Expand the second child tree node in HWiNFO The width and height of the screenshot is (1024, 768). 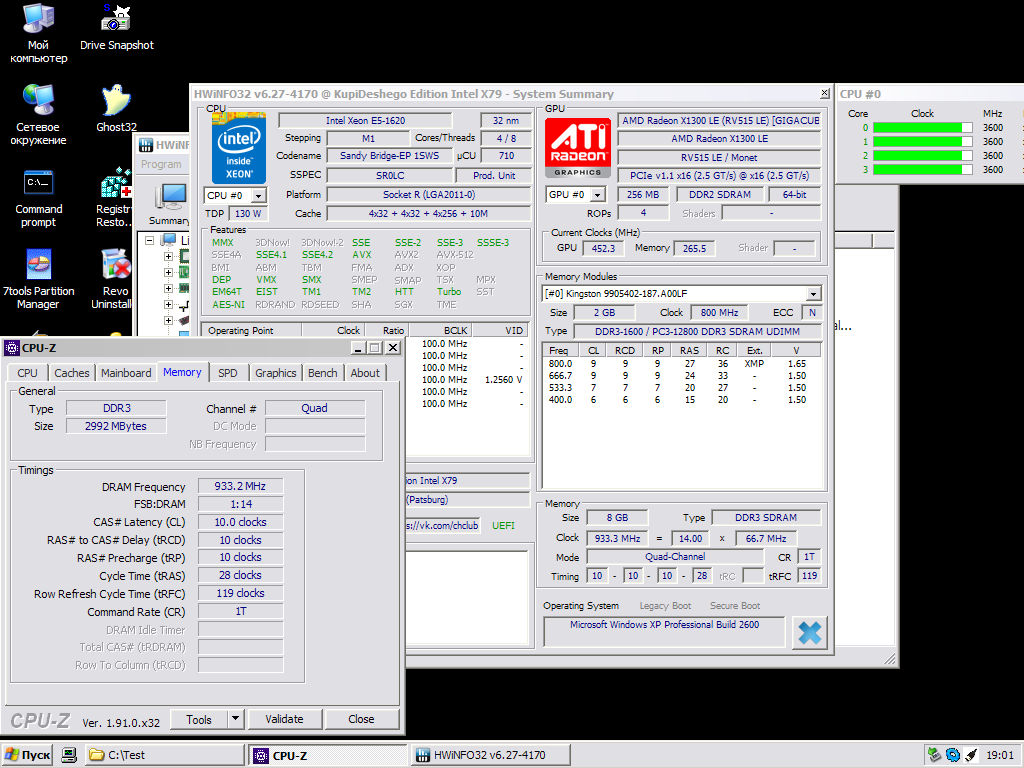168,272
